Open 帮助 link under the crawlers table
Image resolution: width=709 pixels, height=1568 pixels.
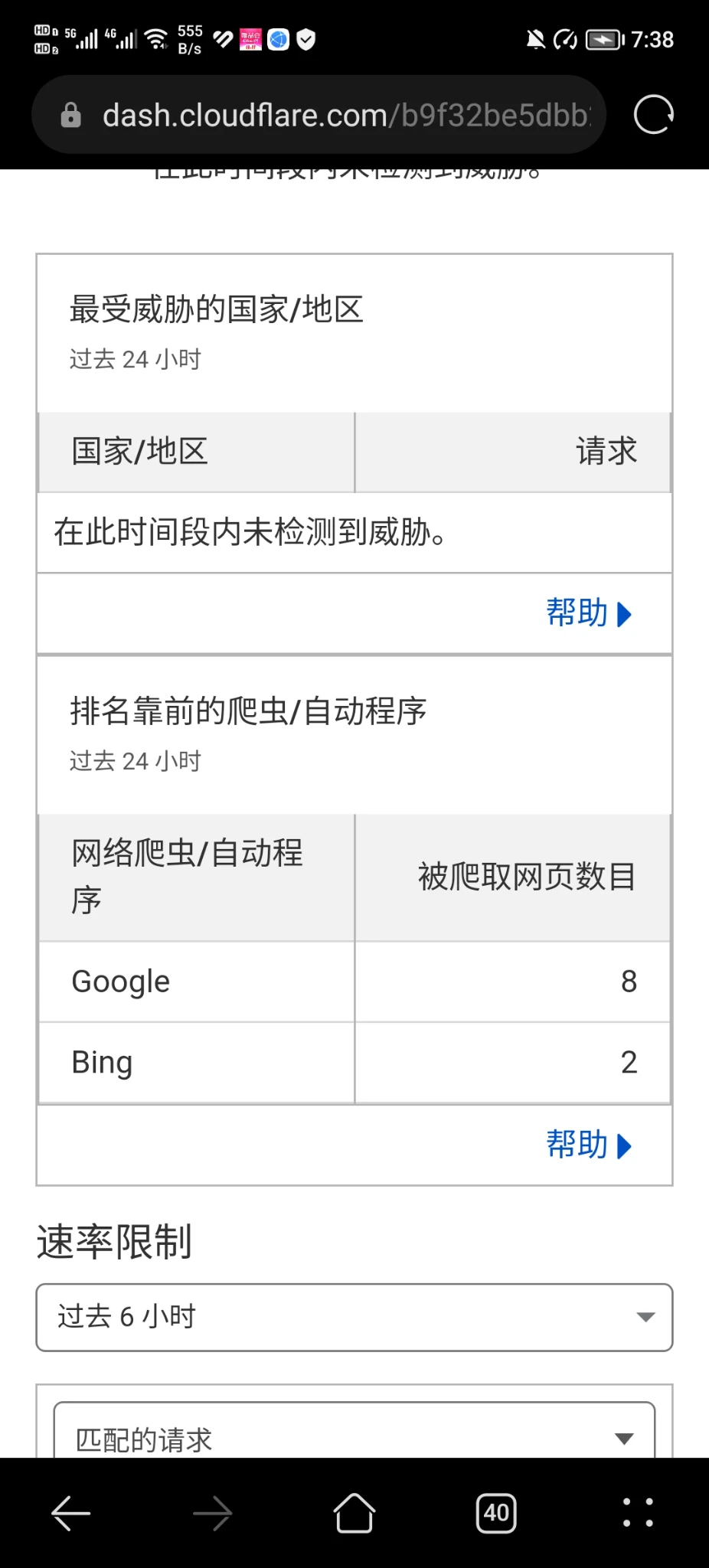point(588,1145)
